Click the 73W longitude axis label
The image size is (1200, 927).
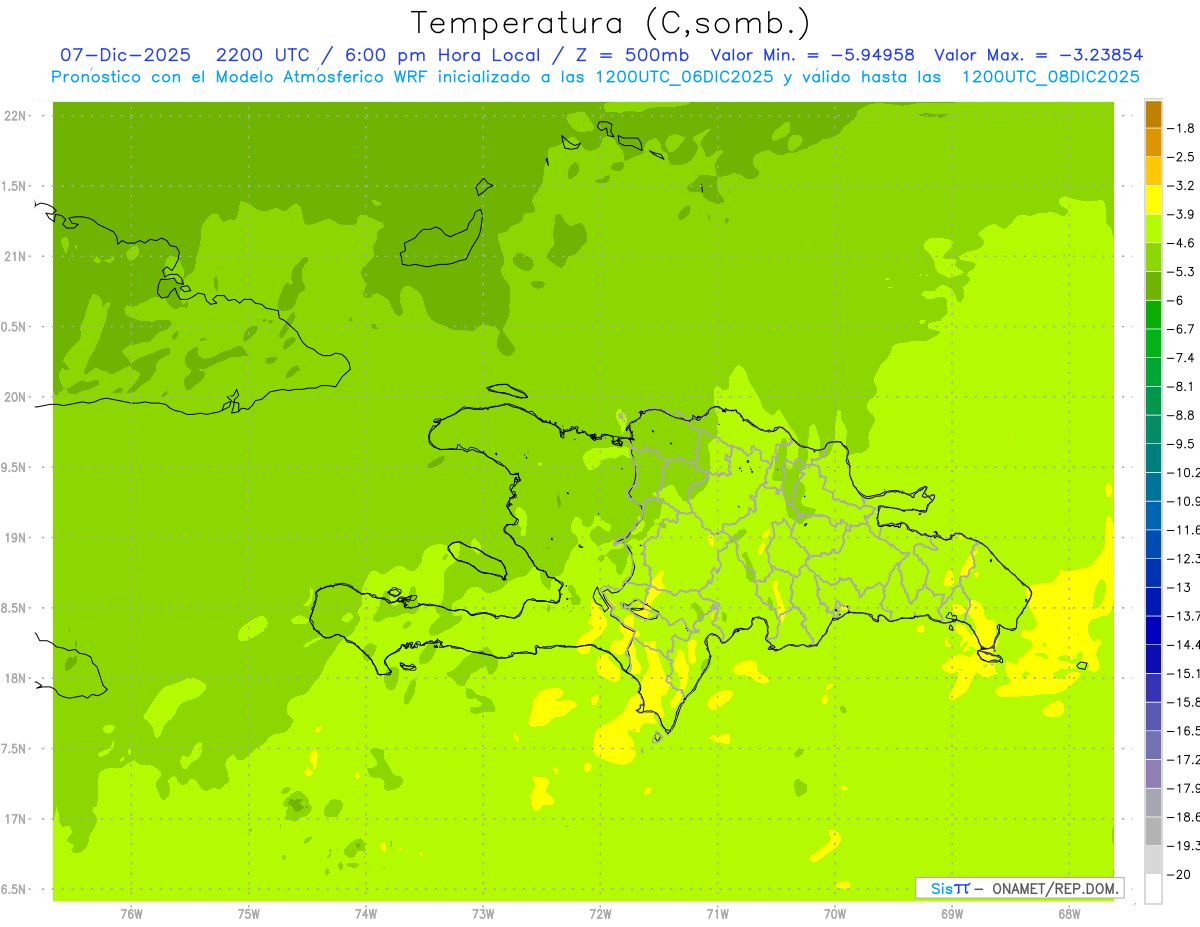click(x=483, y=914)
